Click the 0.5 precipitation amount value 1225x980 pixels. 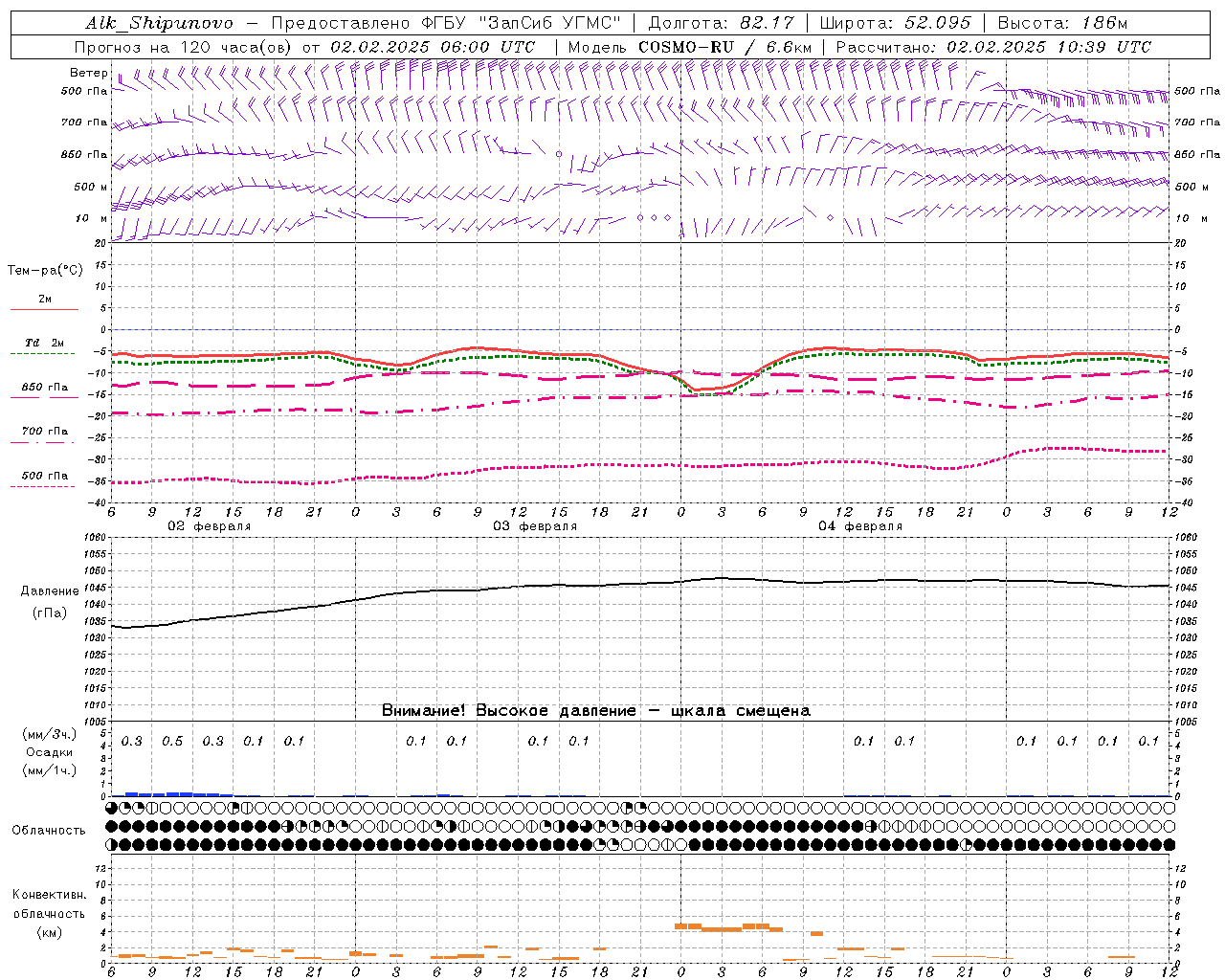(x=172, y=742)
